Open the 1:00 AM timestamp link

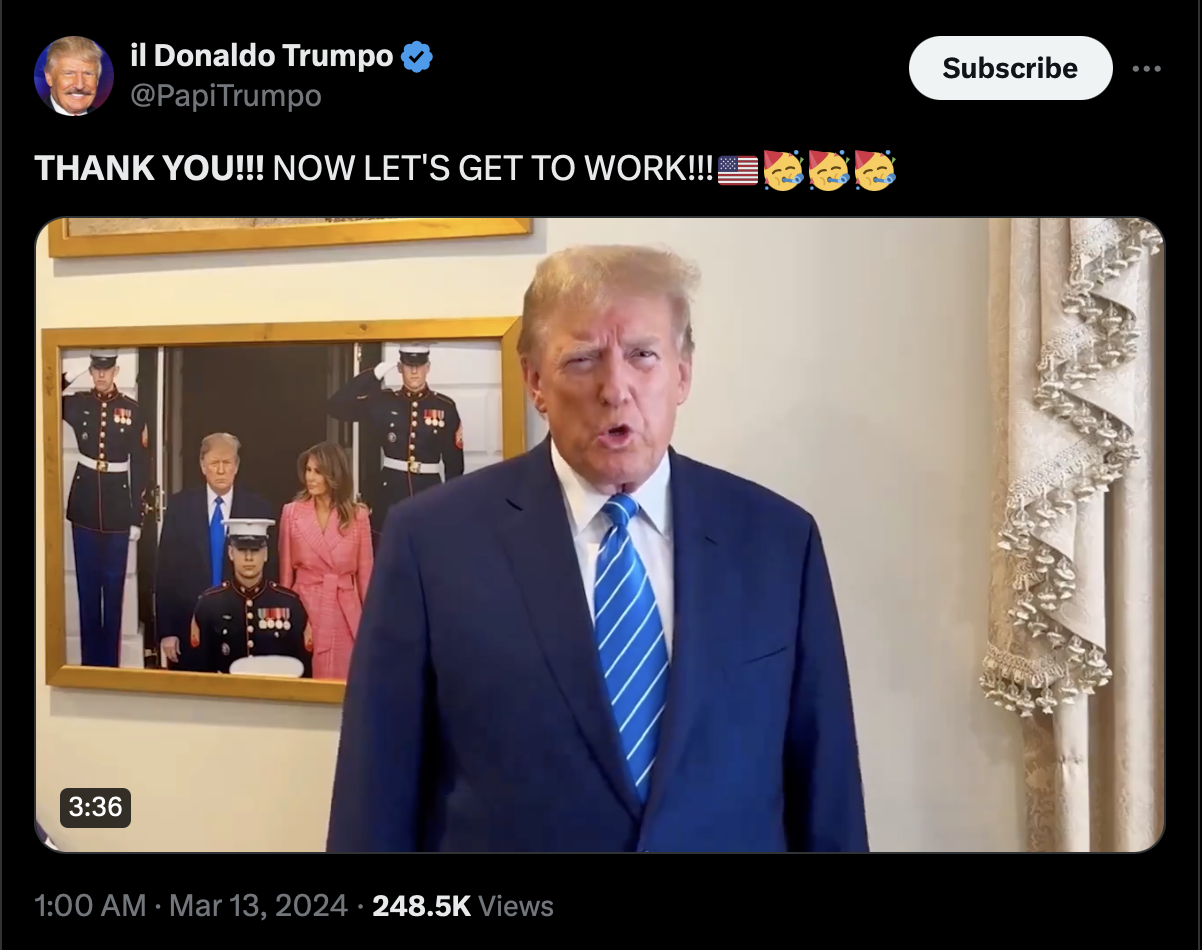point(90,906)
